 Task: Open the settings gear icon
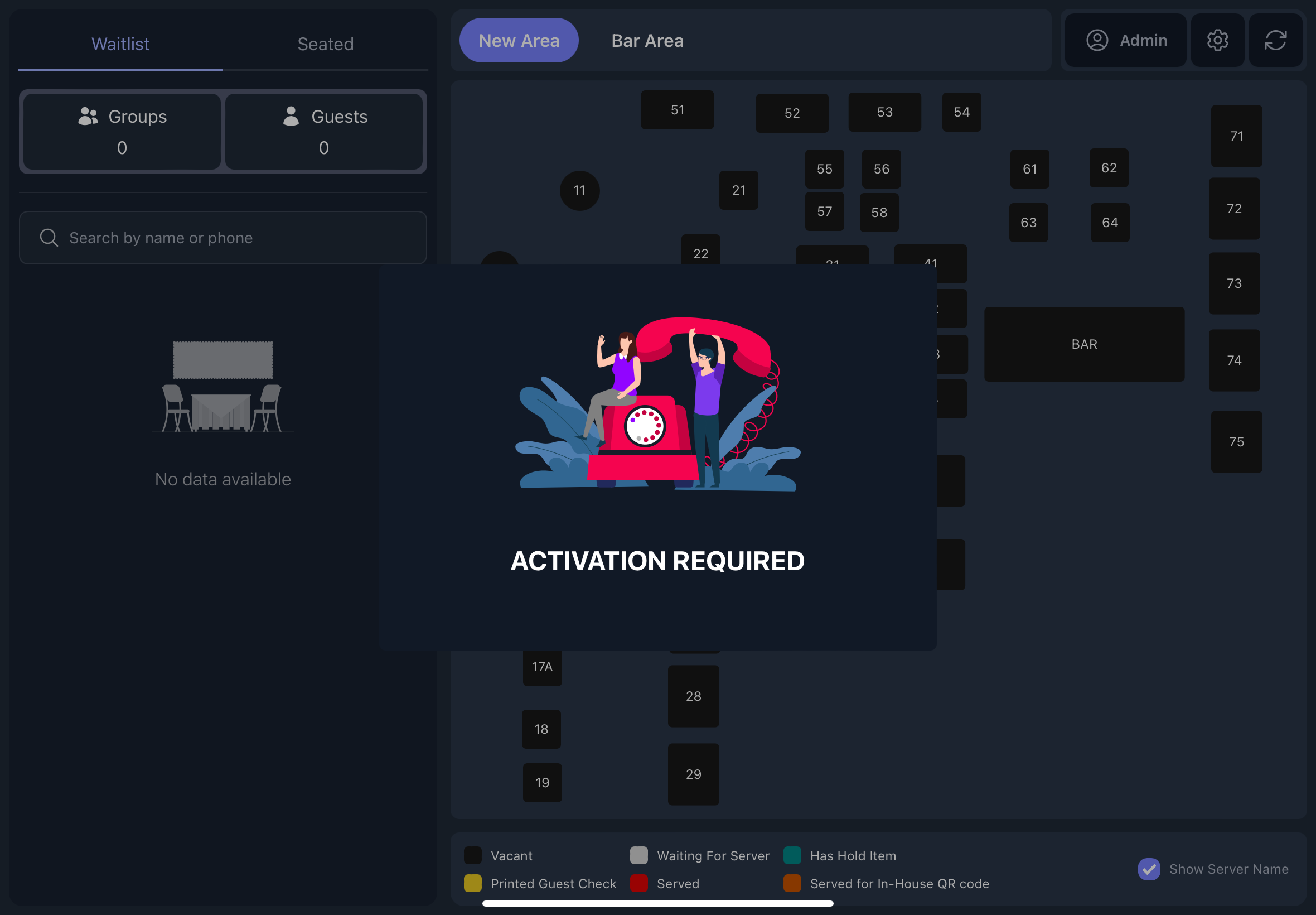pyautogui.click(x=1217, y=40)
